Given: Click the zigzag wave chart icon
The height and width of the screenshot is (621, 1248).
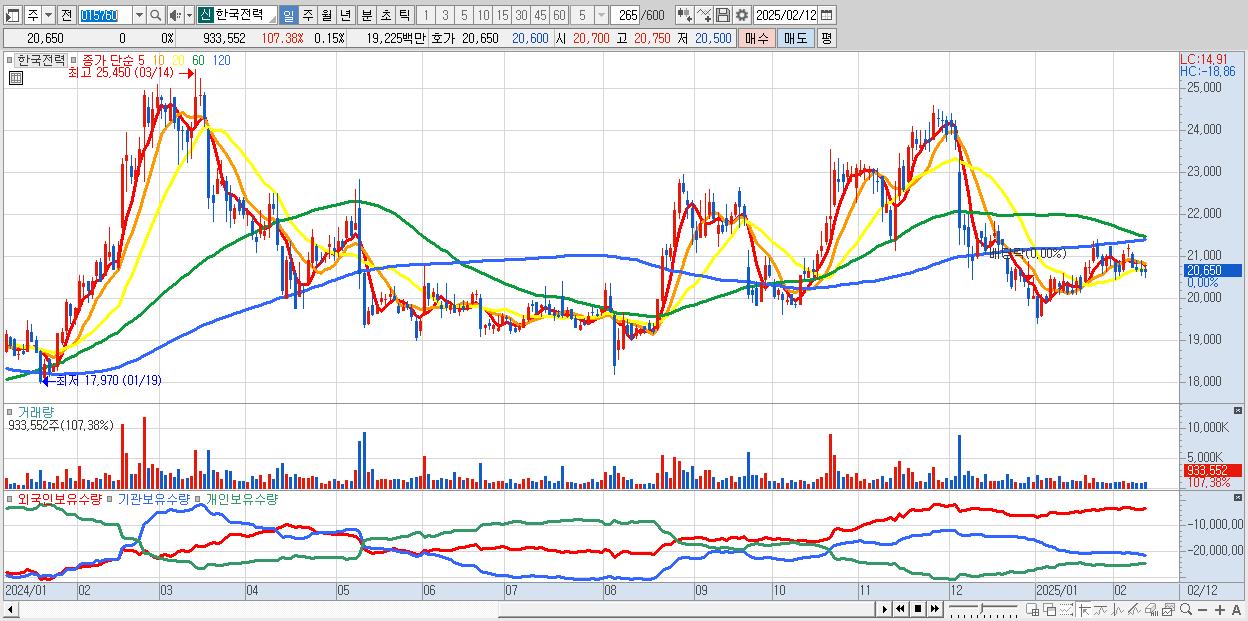Looking at the screenshot, I should pyautogui.click(x=1118, y=609).
